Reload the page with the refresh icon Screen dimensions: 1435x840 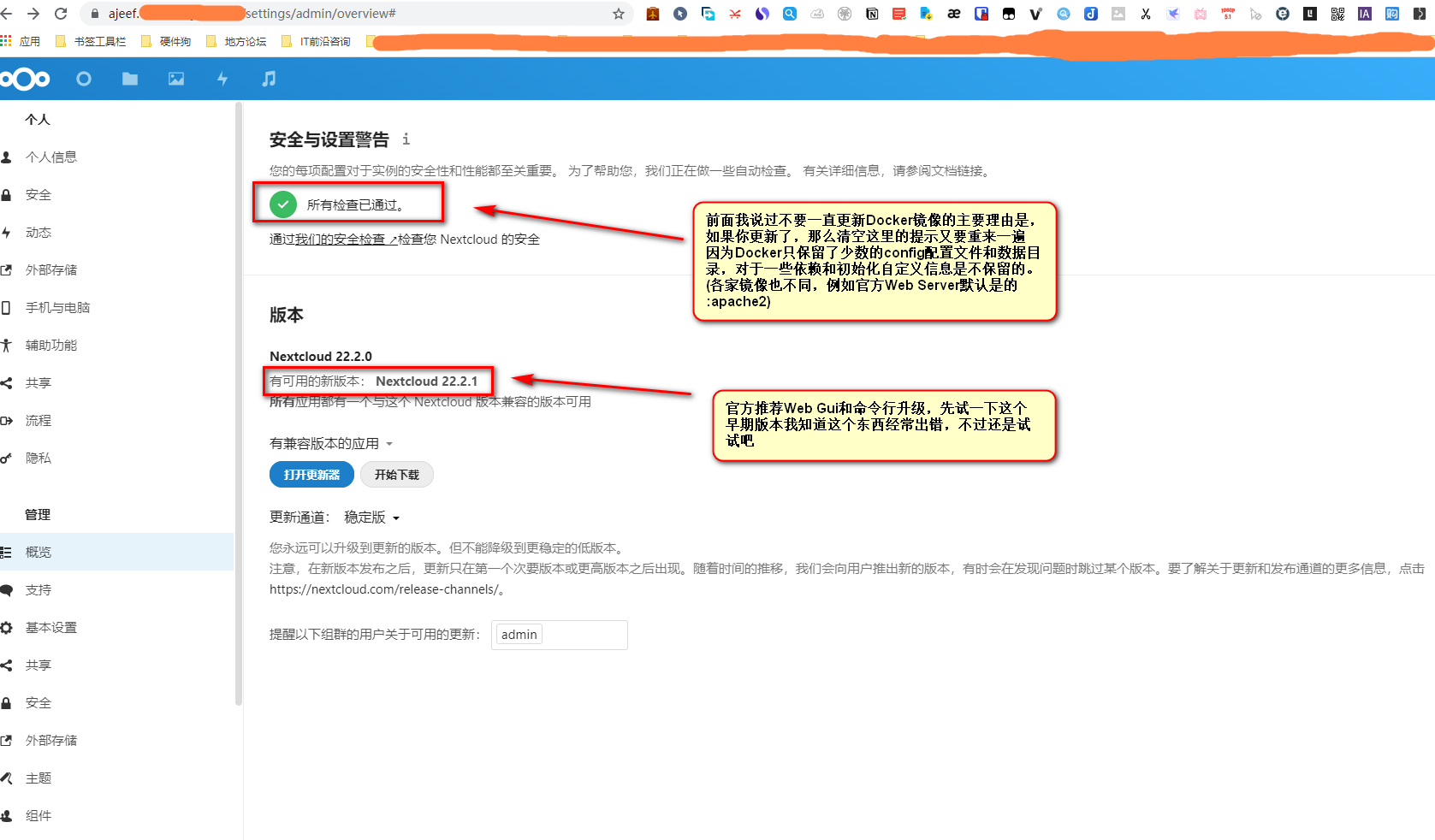[61, 14]
